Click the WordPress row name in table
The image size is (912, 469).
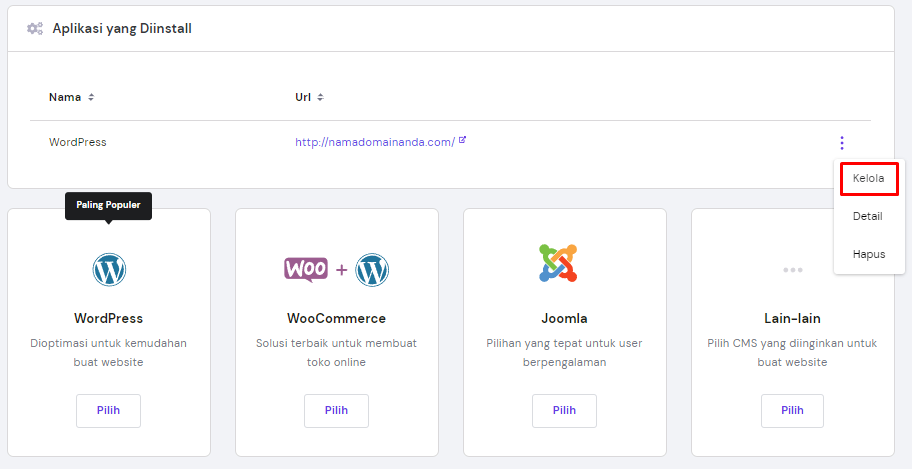tap(77, 142)
